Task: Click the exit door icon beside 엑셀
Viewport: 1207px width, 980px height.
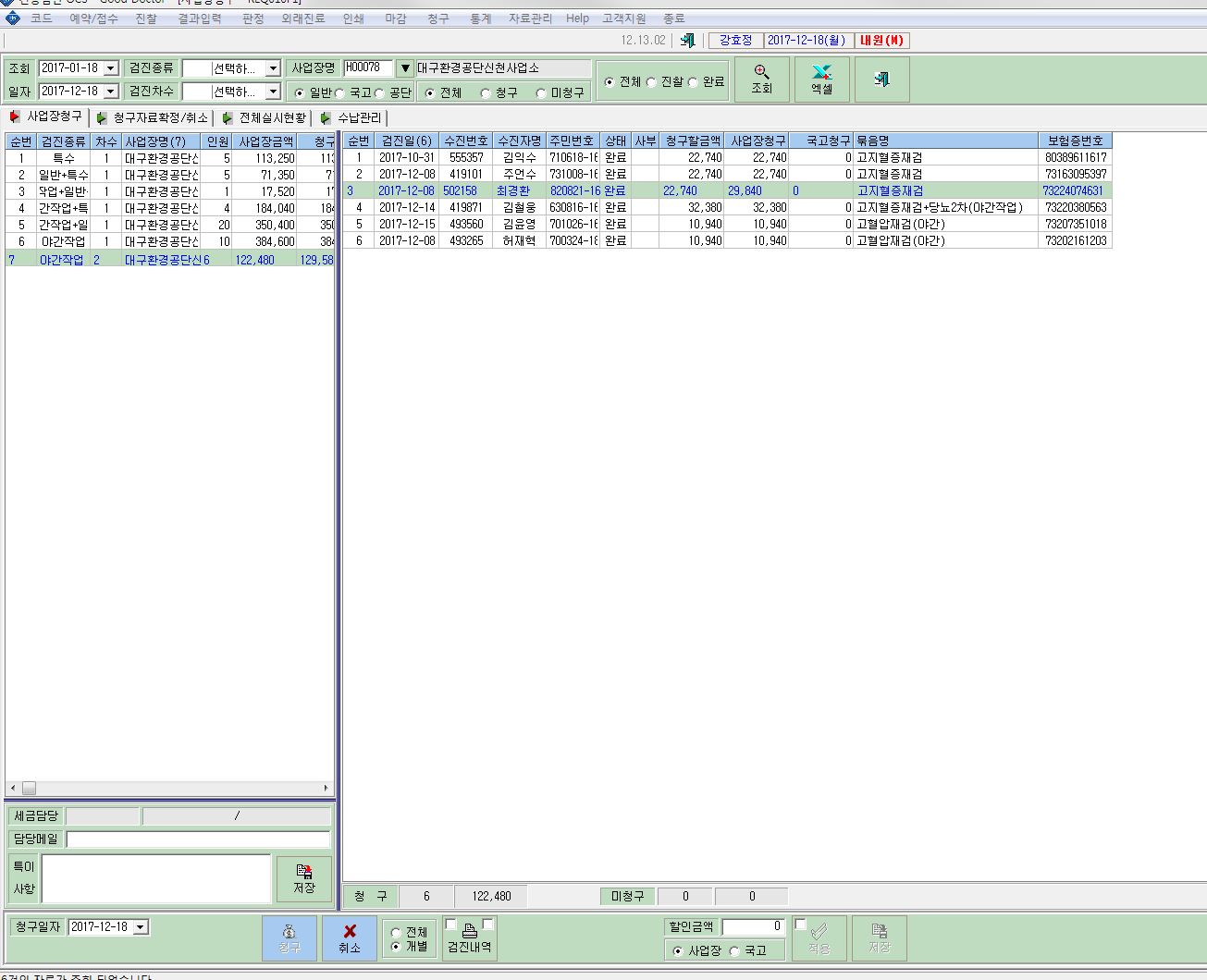Action: (x=881, y=80)
